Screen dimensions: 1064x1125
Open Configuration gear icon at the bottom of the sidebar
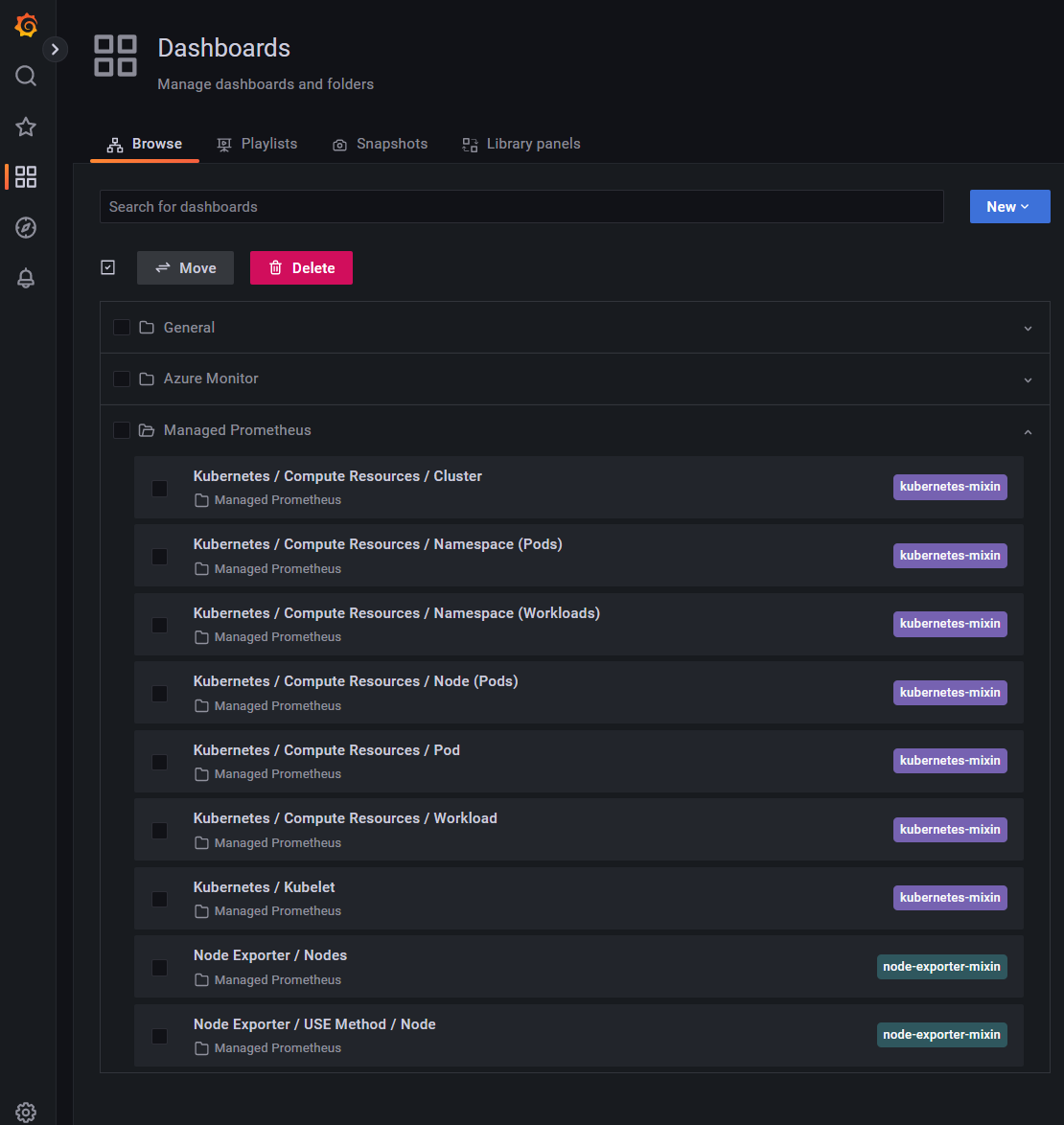pyautogui.click(x=26, y=1112)
